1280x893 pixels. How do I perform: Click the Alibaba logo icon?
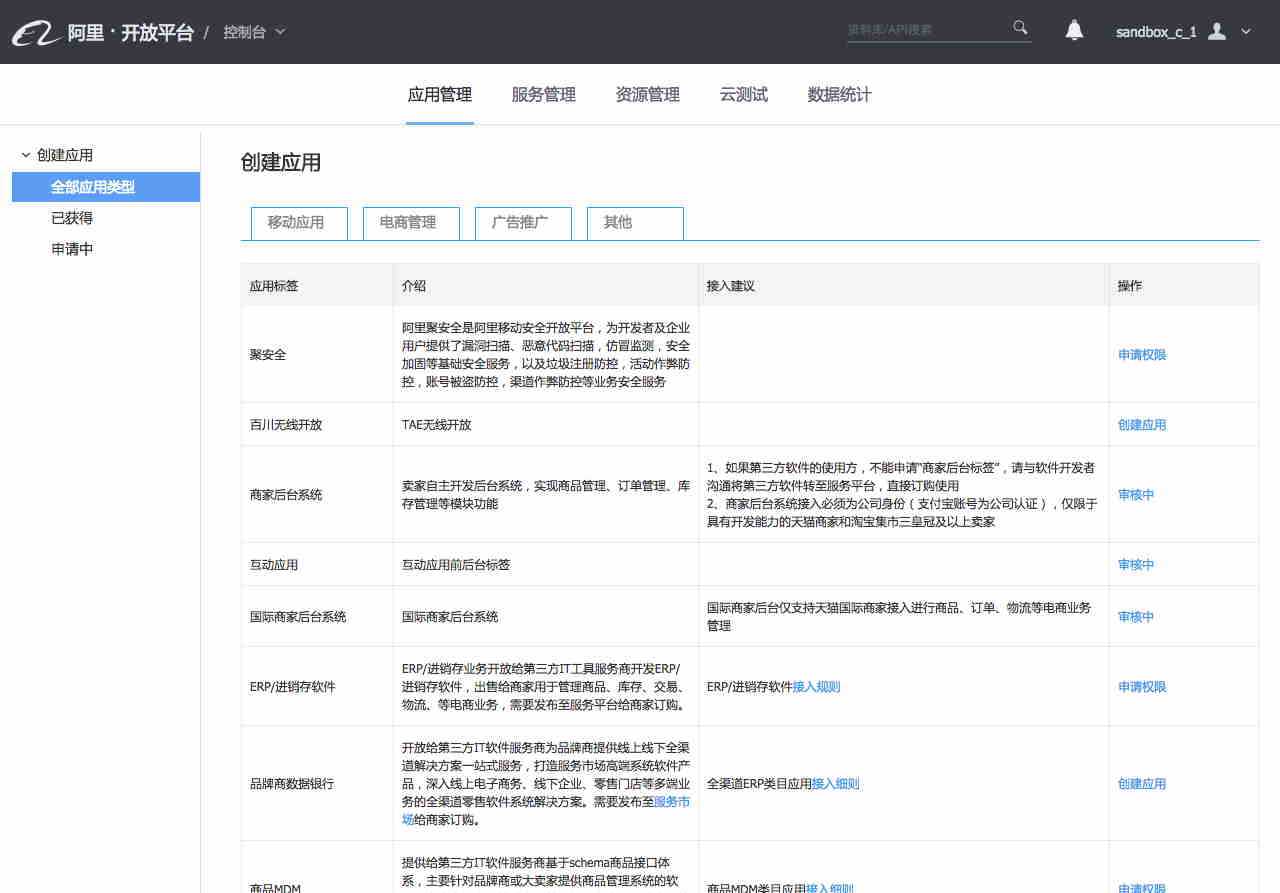point(37,33)
